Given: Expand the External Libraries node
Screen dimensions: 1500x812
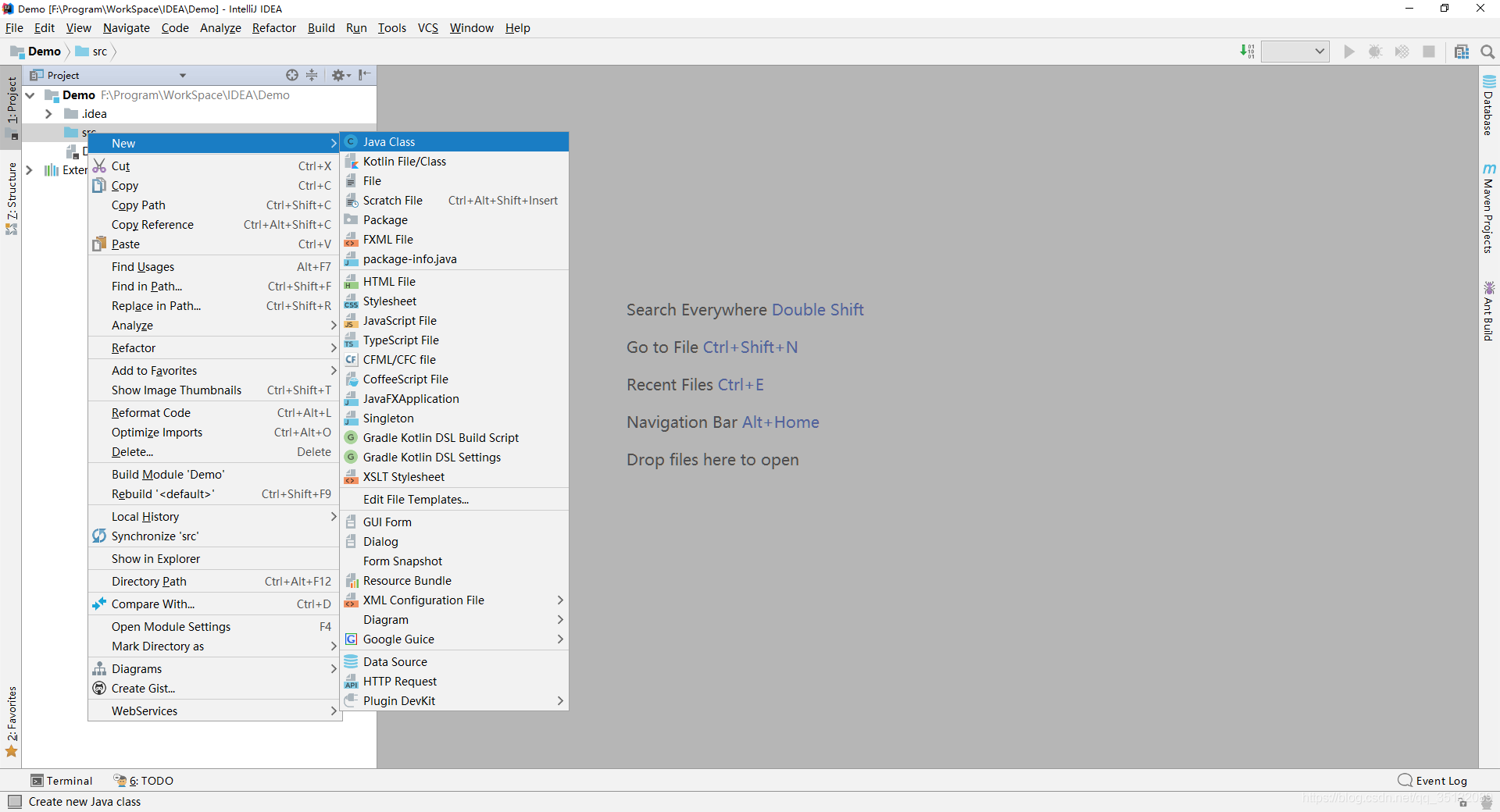Looking at the screenshot, I should [x=30, y=170].
